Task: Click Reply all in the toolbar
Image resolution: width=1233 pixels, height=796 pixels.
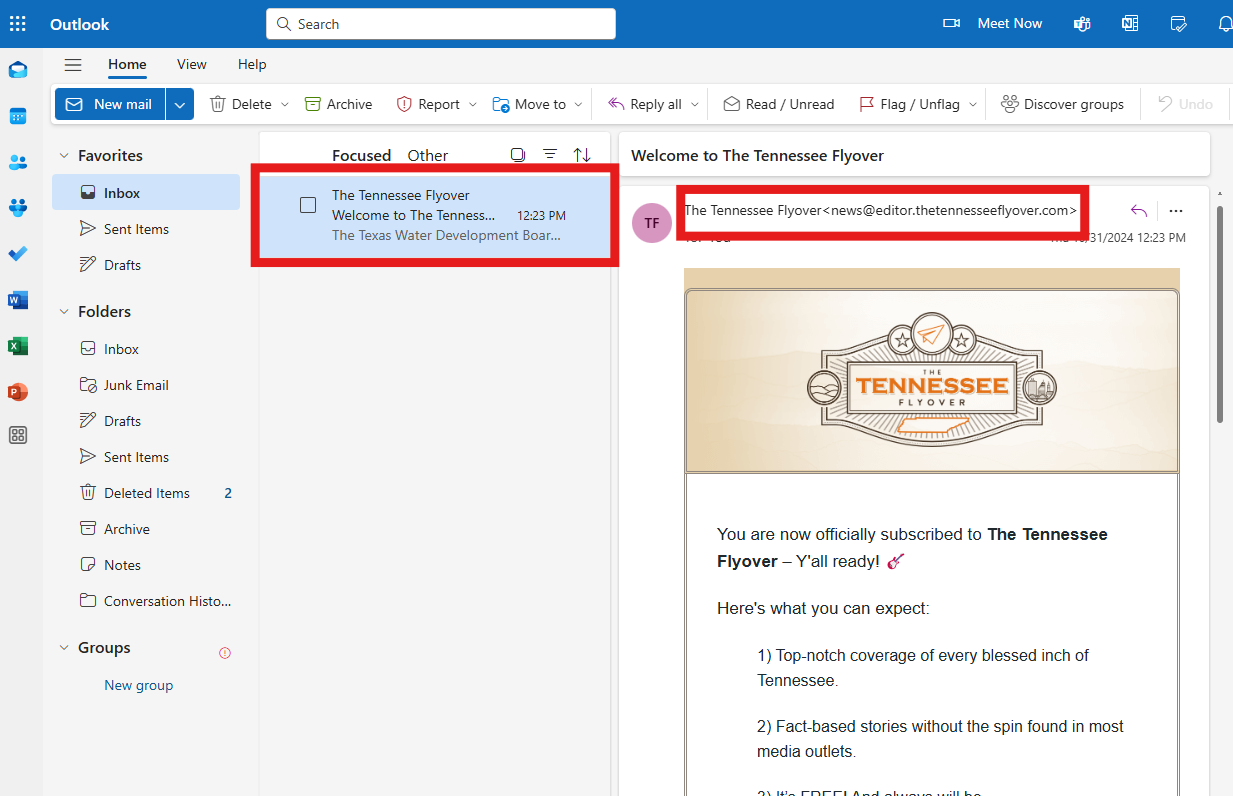Action: point(645,104)
